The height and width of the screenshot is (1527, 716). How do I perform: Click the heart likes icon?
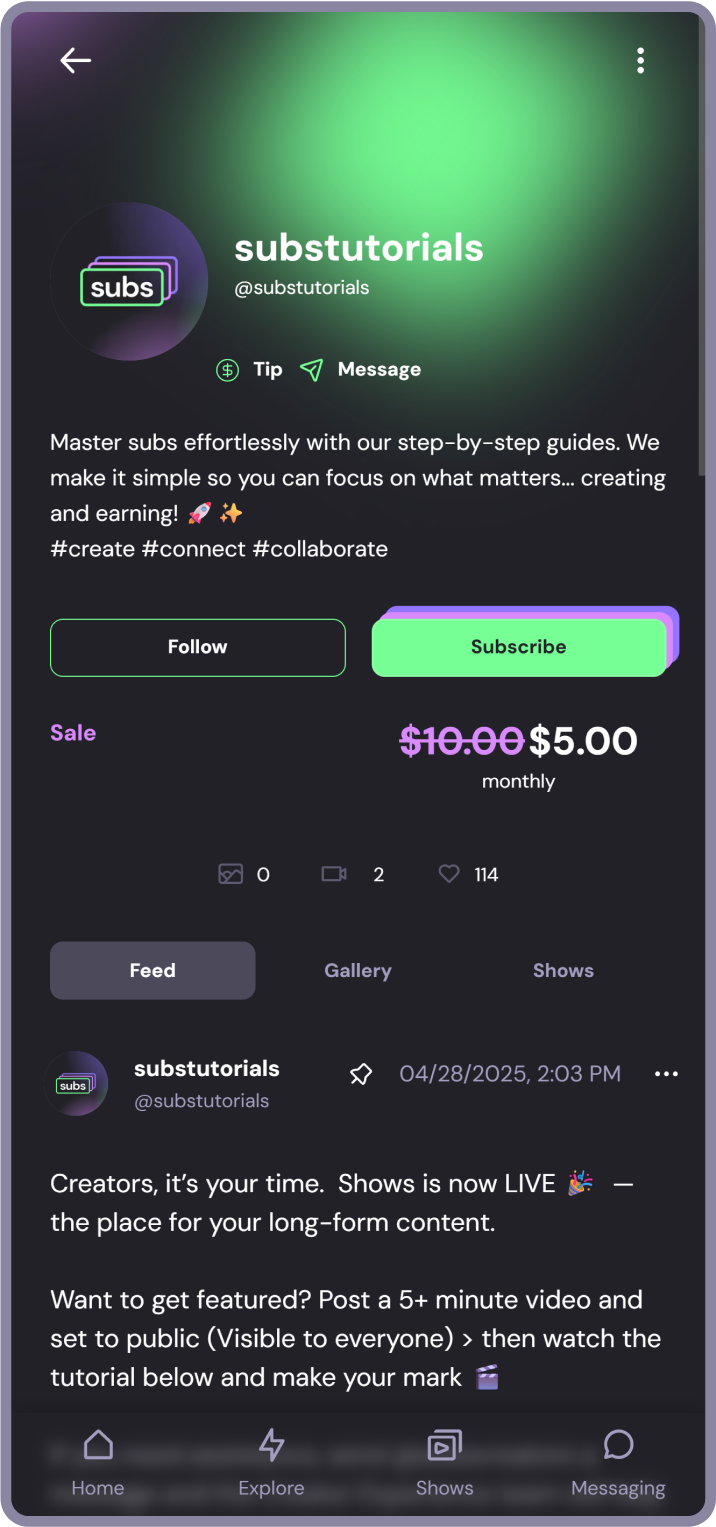click(x=449, y=874)
